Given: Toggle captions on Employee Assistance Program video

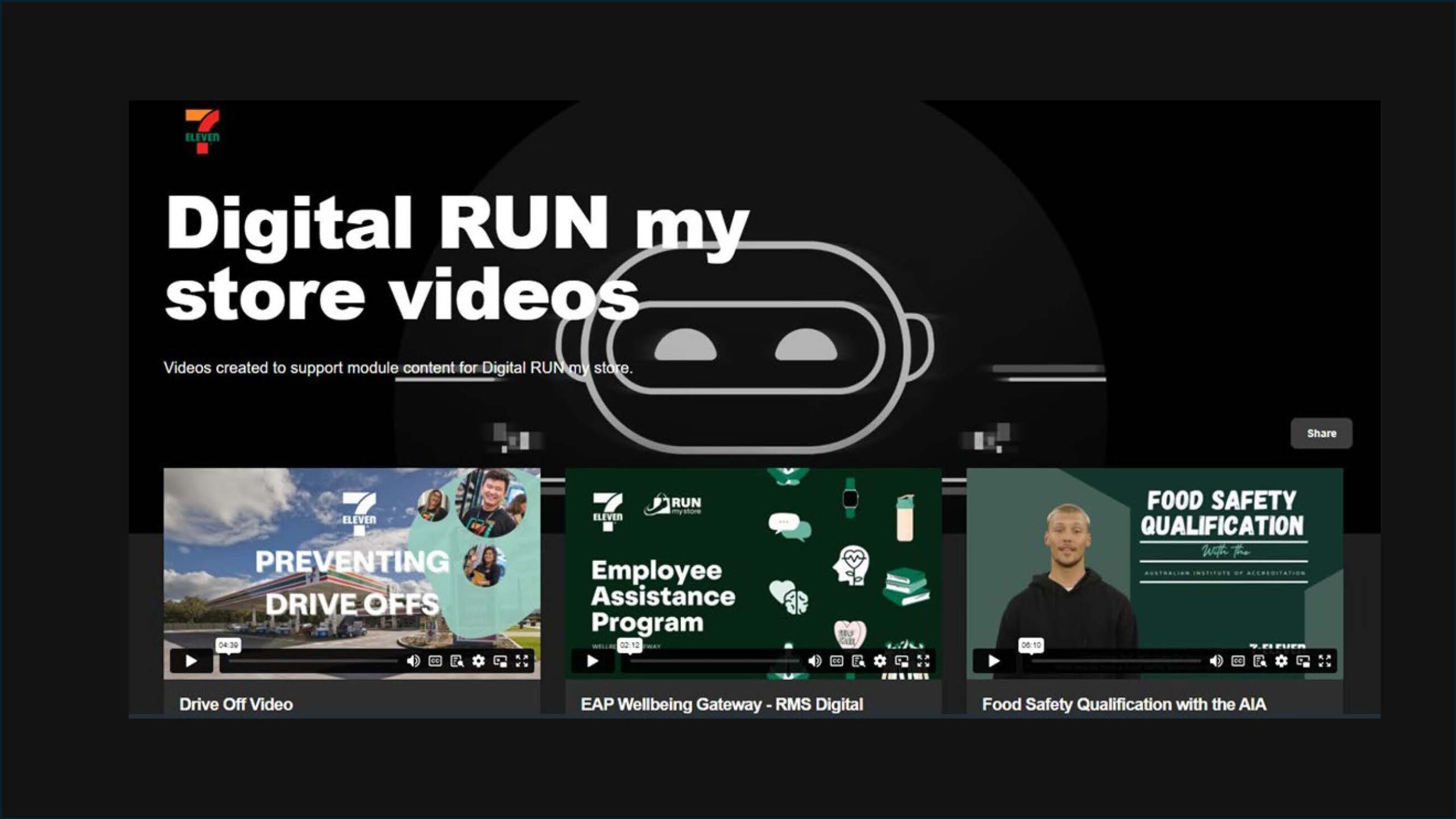Looking at the screenshot, I should [837, 661].
